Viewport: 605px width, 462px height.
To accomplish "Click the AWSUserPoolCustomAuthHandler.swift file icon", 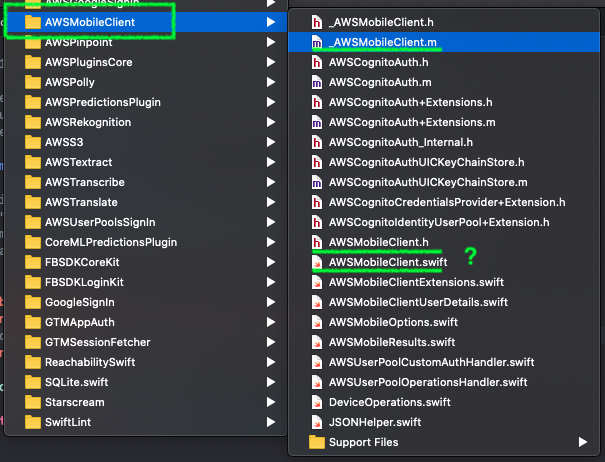I will click(317, 362).
